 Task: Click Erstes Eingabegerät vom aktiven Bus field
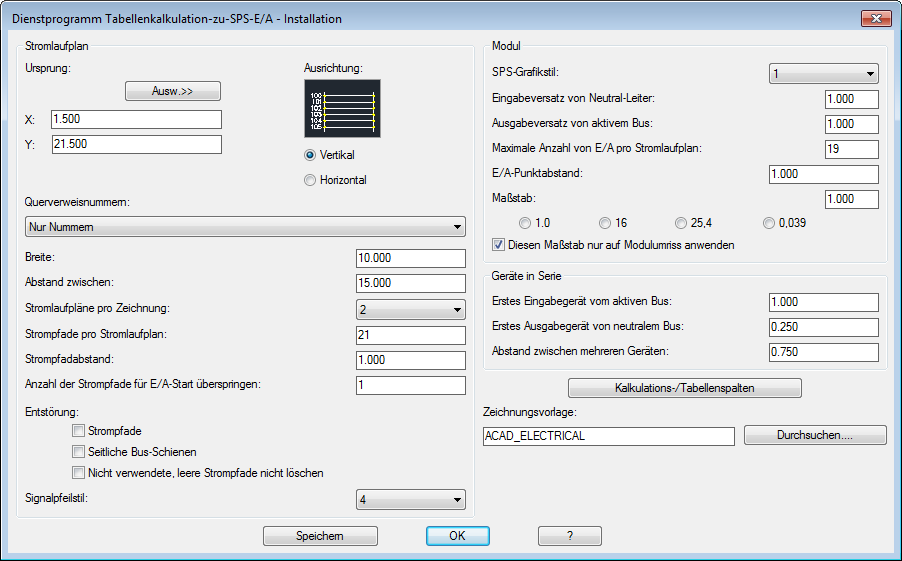tap(824, 302)
